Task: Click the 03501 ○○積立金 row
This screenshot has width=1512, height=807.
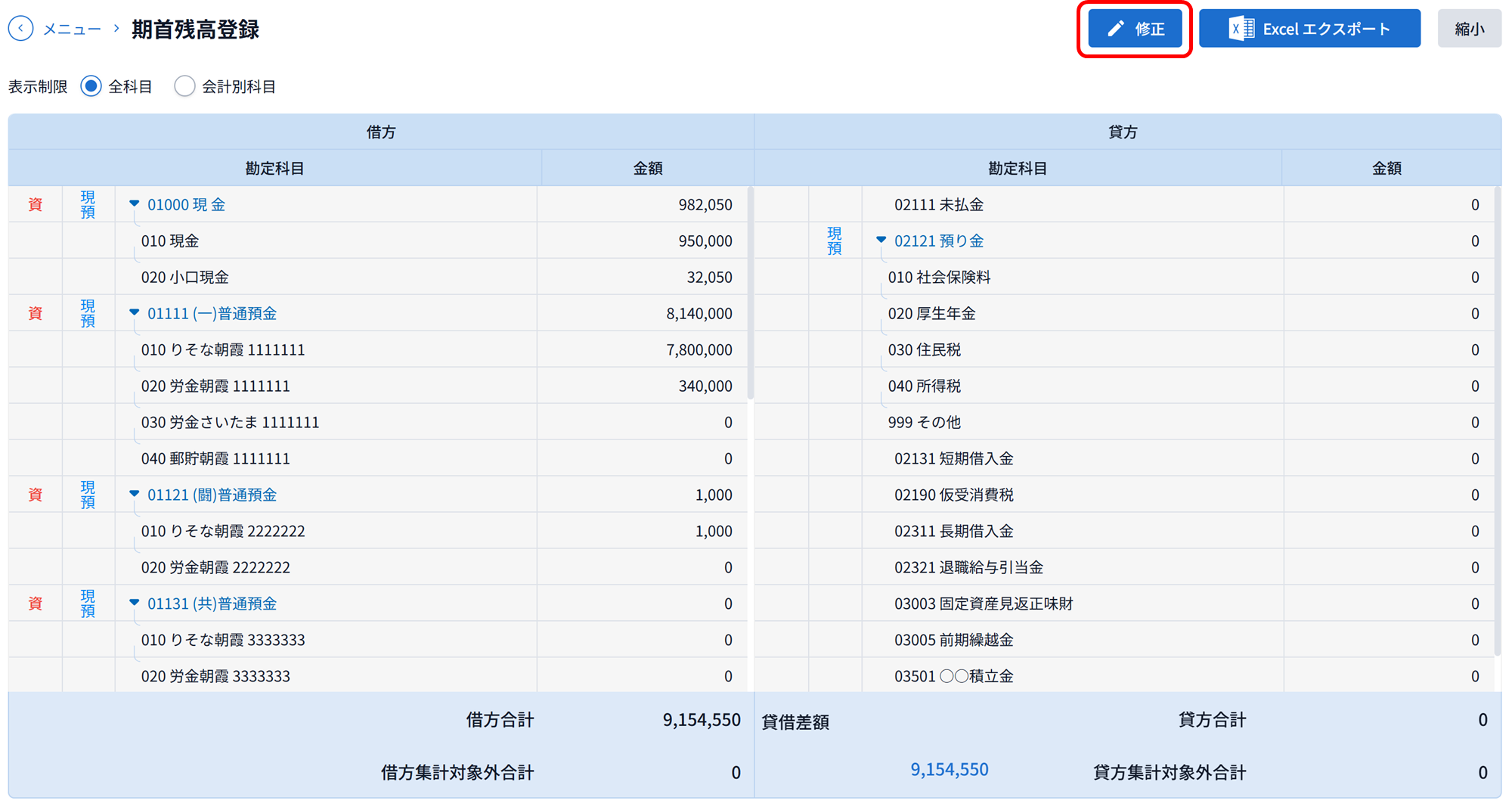Action: [x=1125, y=676]
